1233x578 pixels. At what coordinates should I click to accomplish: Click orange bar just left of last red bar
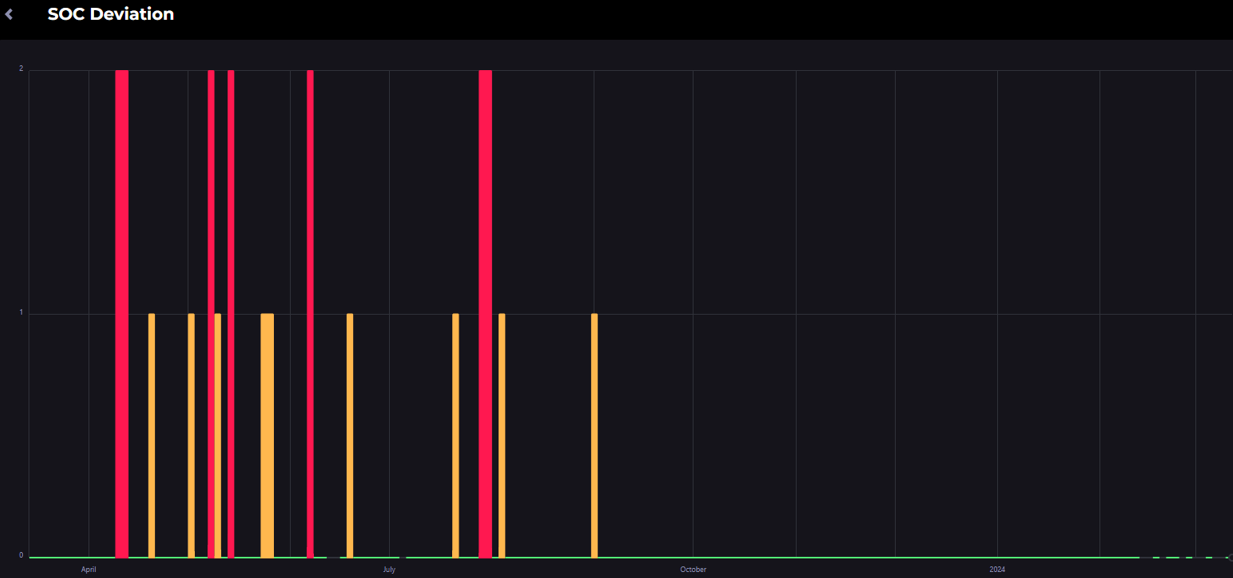pos(456,435)
